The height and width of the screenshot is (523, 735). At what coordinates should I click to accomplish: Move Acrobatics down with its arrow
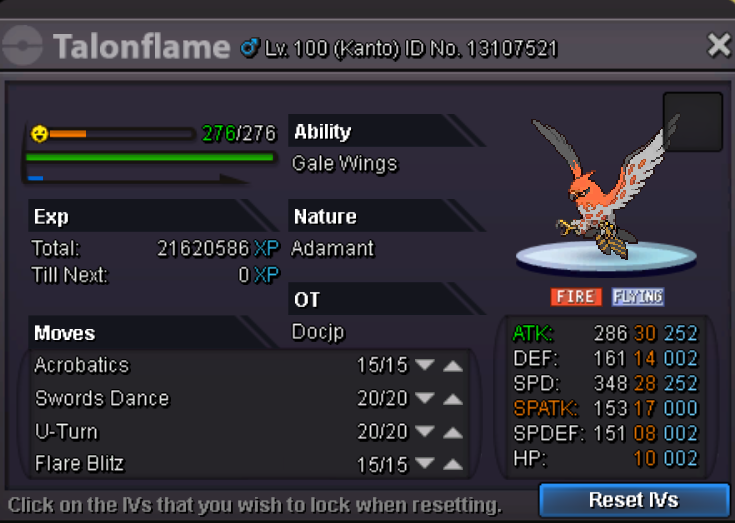(x=425, y=365)
